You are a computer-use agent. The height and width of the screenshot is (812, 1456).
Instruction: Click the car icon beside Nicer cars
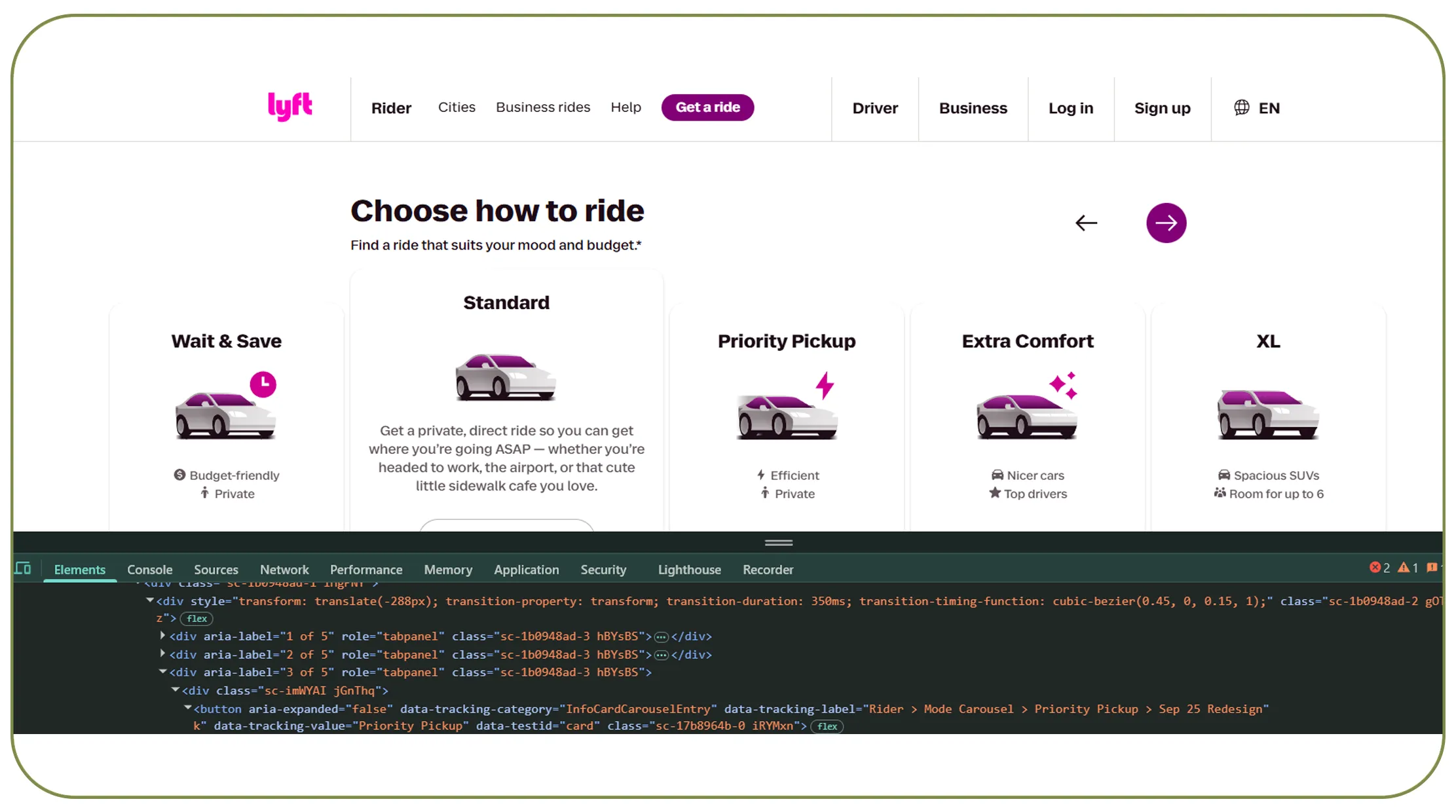point(998,475)
